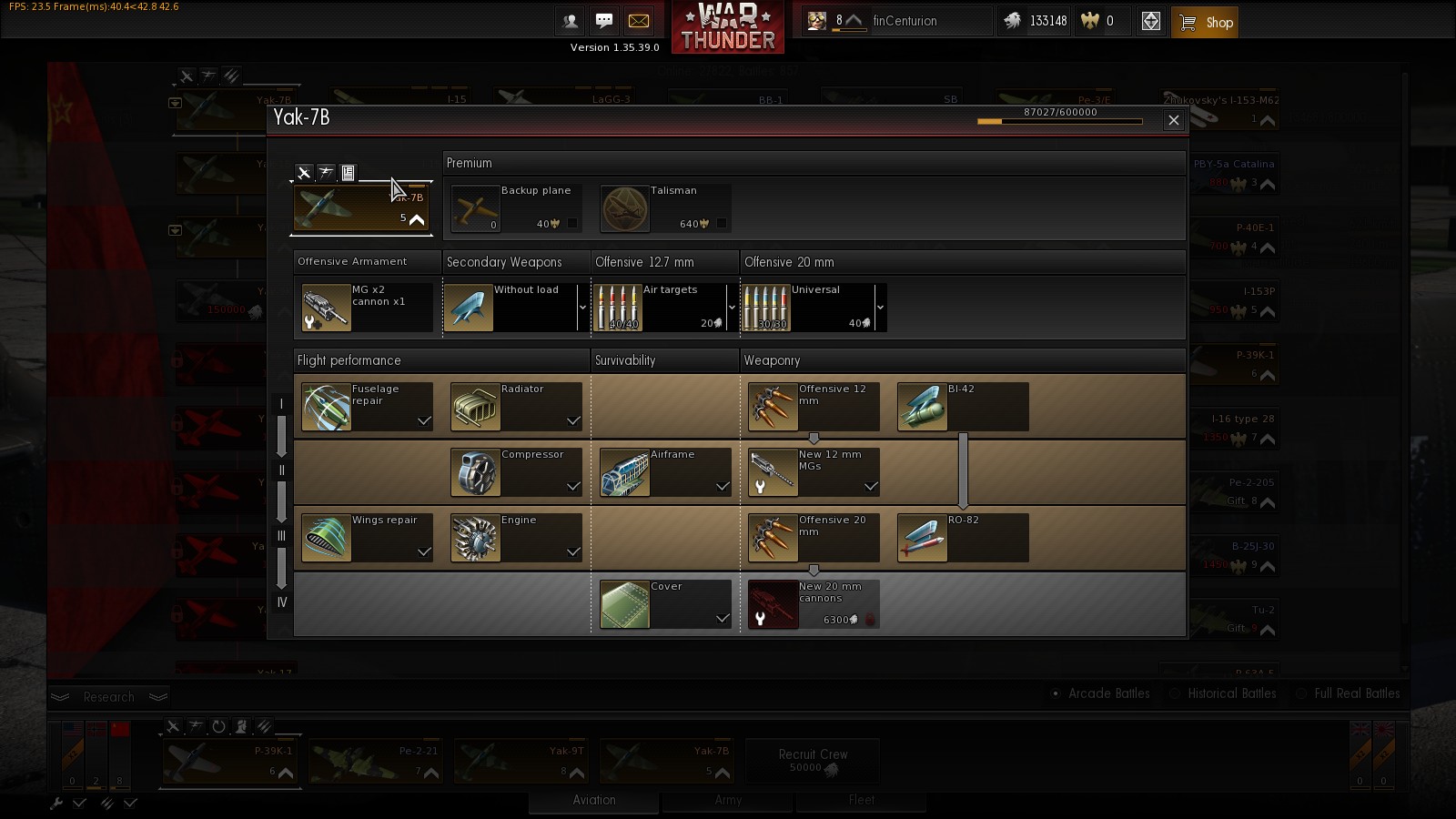
Task: Toggle the Engine checkmark
Action: (573, 552)
